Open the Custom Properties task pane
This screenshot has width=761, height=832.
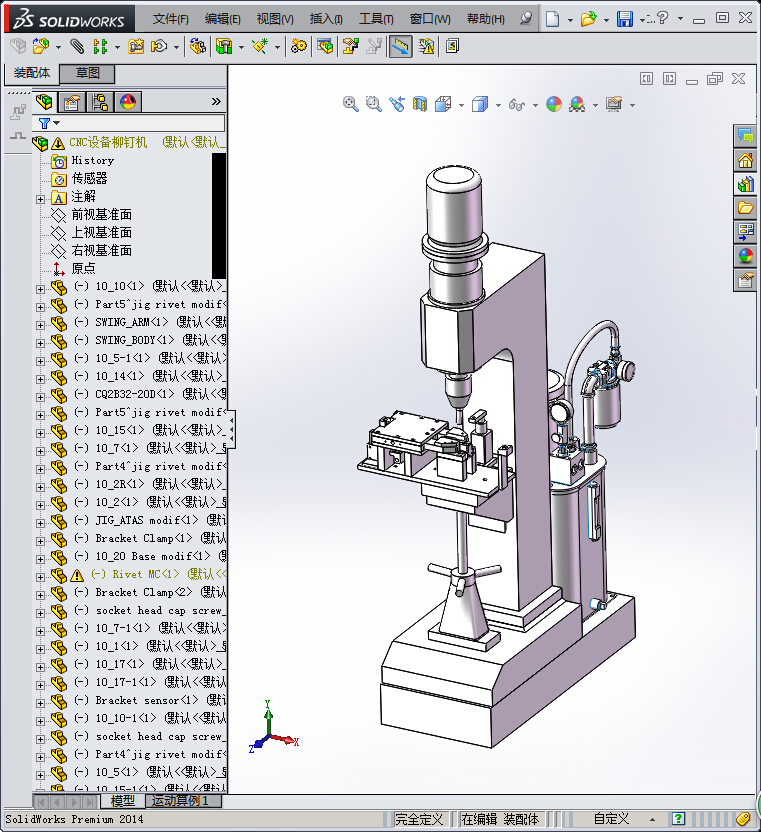(745, 280)
